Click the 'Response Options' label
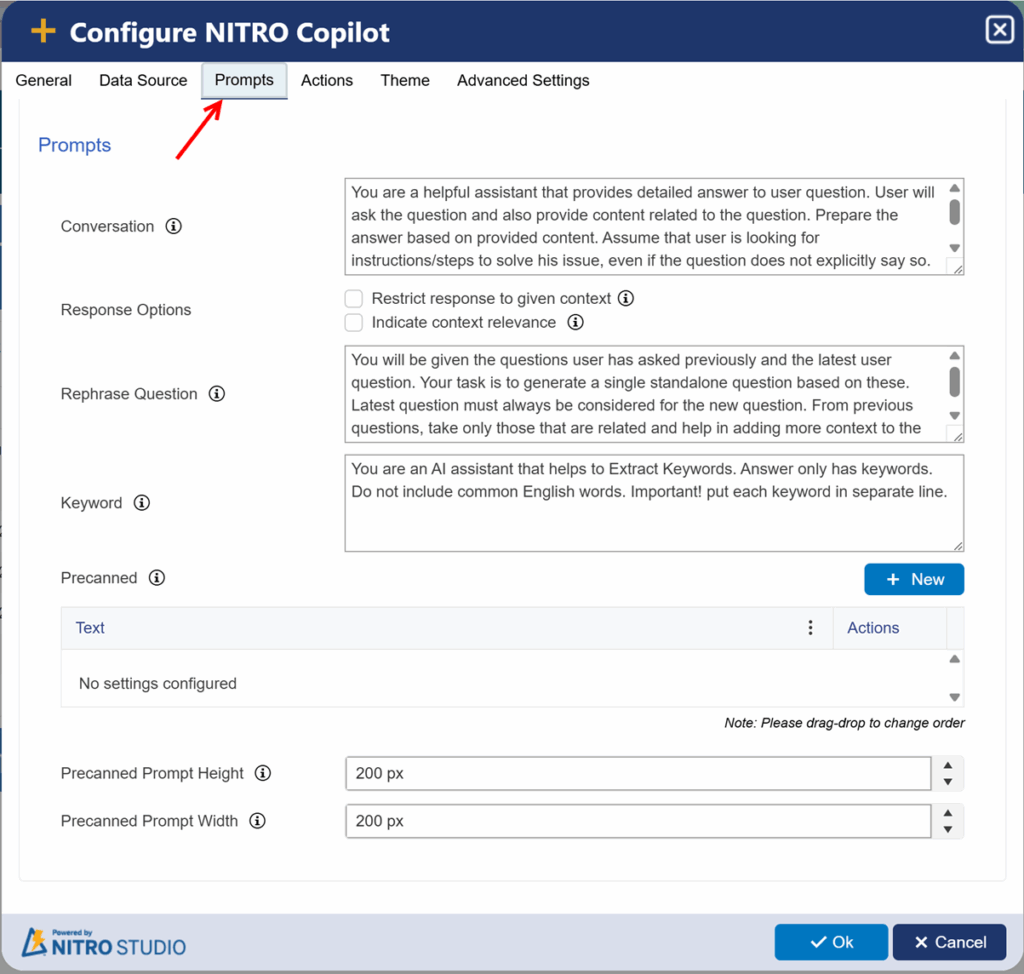The image size is (1024, 974). 126,310
